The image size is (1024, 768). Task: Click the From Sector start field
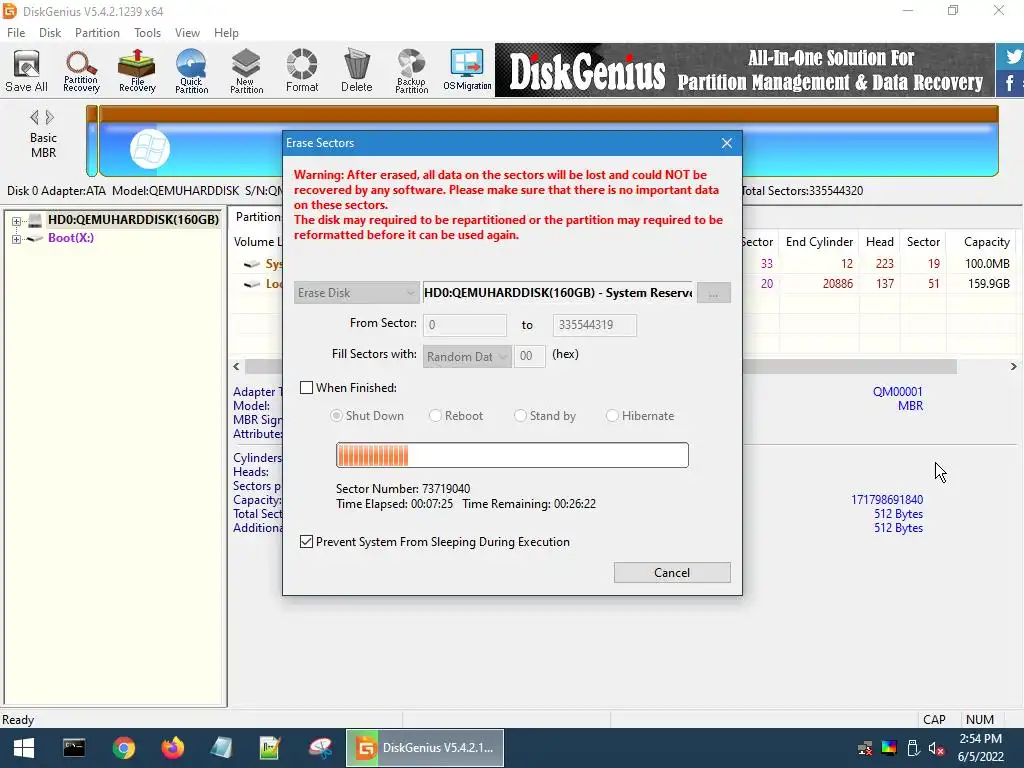coord(464,325)
